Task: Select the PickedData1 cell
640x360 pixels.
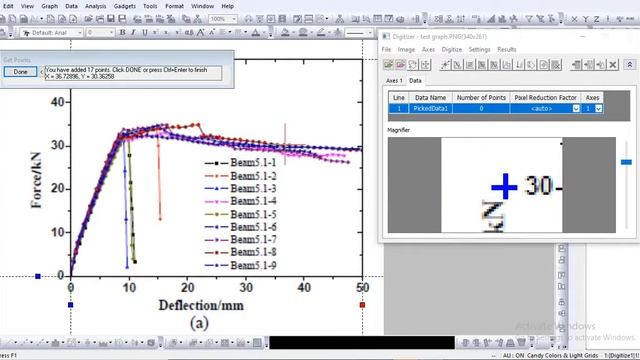Action: point(430,109)
